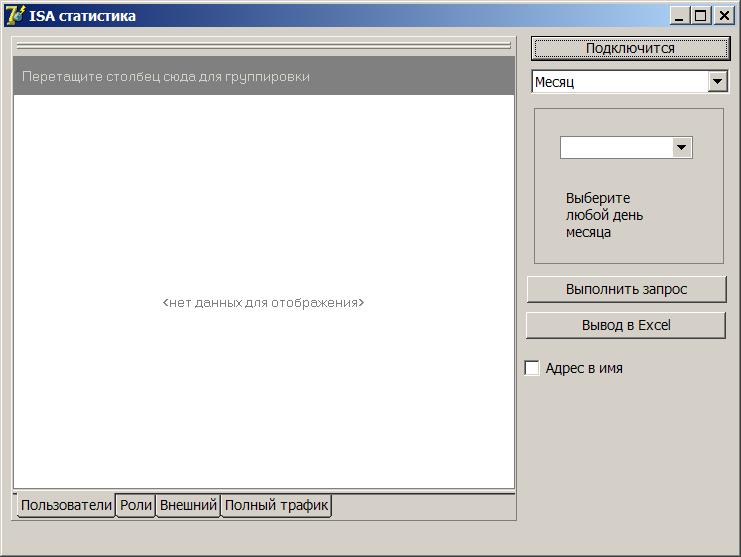Export data using Вывод в Excel
This screenshot has height=557, width=741.
[x=626, y=325]
